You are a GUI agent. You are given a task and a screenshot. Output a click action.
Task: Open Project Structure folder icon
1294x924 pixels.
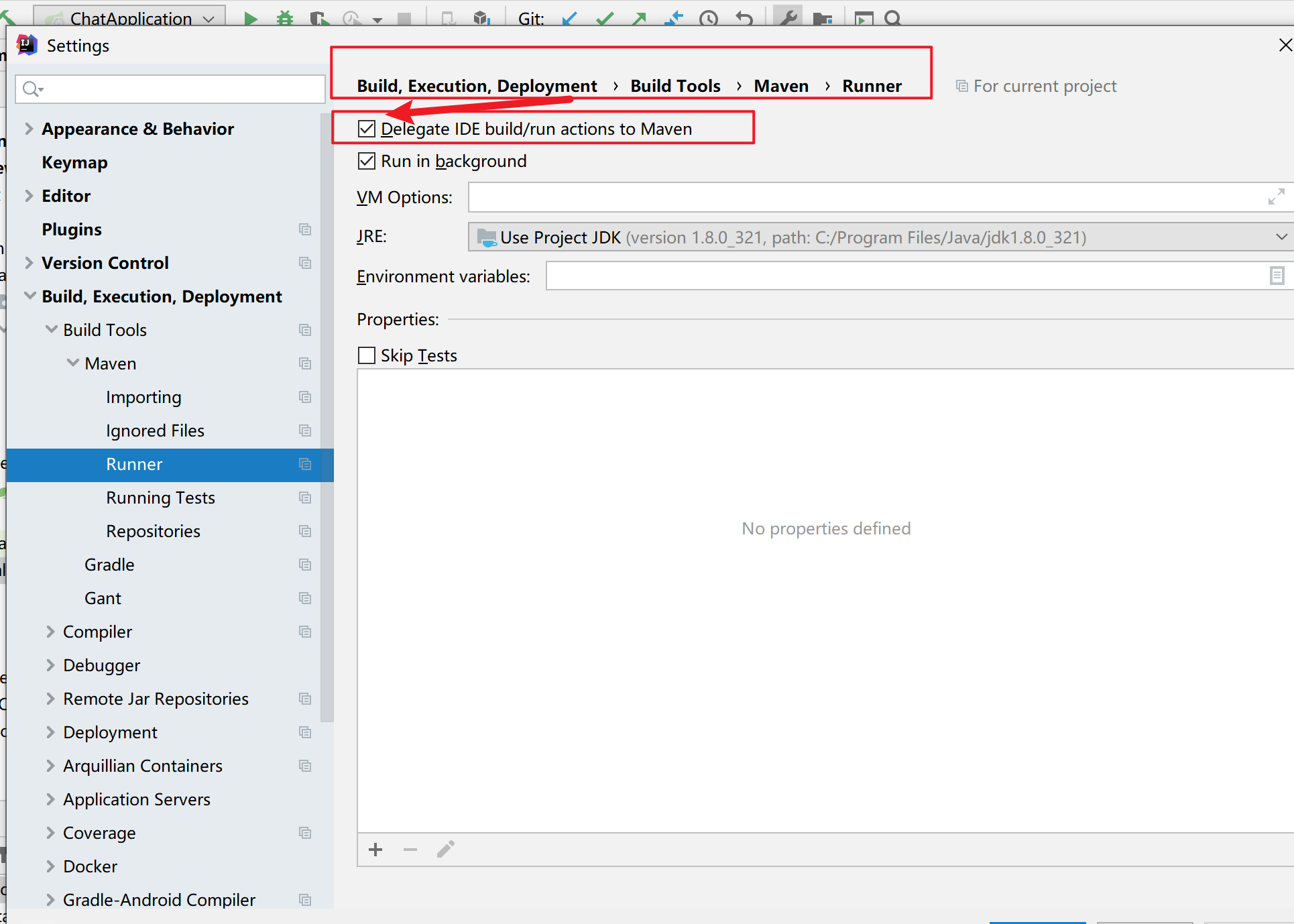click(x=823, y=18)
